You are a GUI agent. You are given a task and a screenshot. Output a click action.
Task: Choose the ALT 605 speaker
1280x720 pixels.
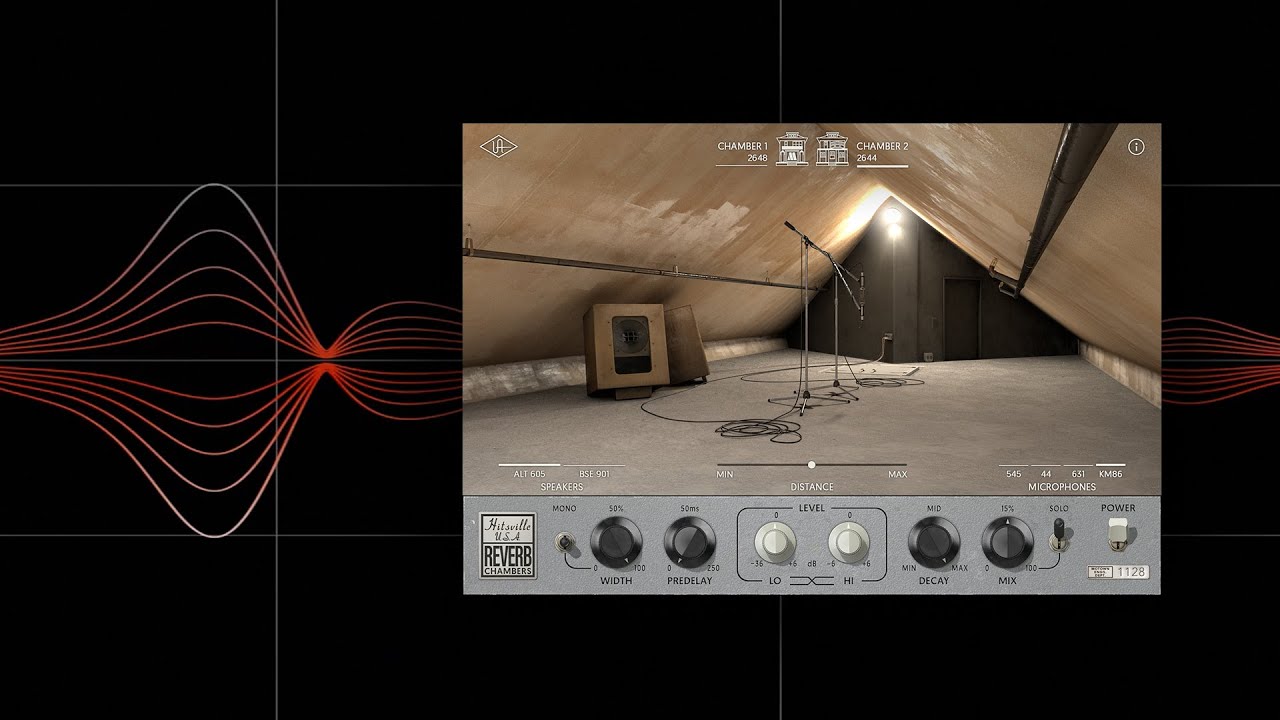pyautogui.click(x=529, y=473)
